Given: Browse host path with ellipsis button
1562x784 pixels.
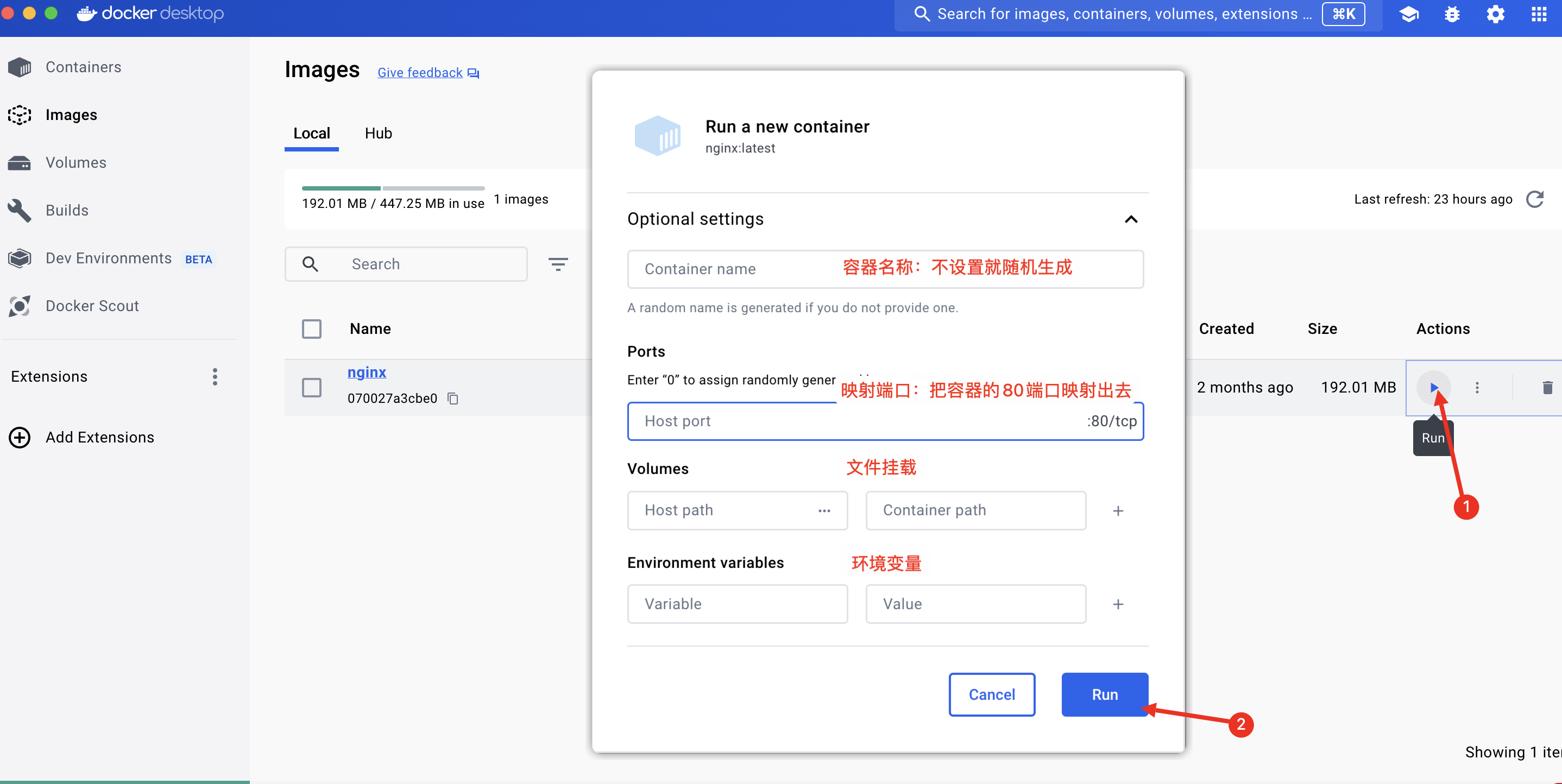Looking at the screenshot, I should tap(824, 510).
